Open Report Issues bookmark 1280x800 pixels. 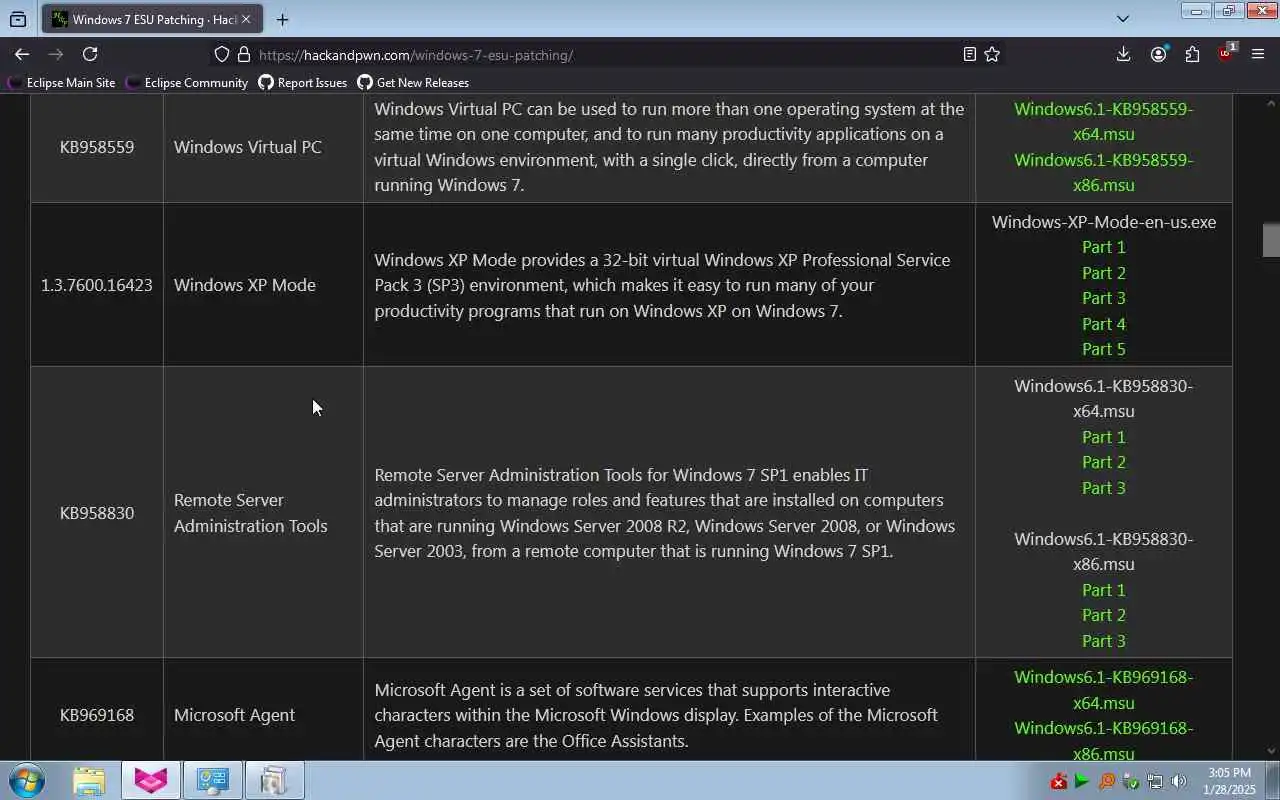click(303, 83)
